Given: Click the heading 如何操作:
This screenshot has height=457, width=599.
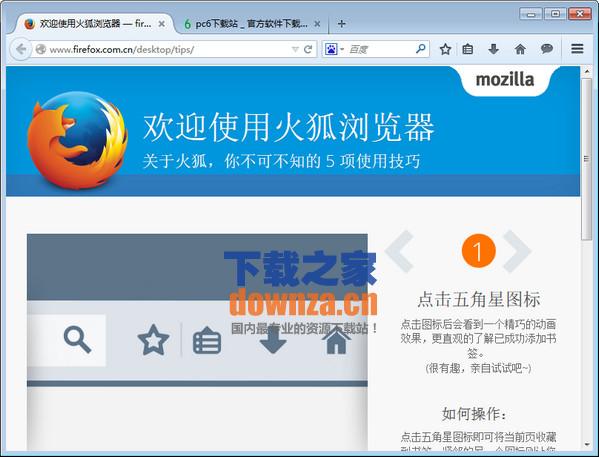Looking at the screenshot, I should (x=474, y=414).
